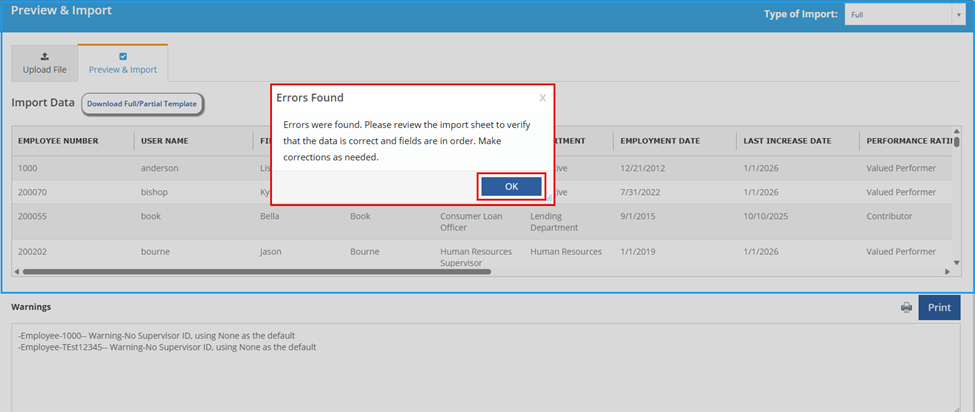Viewport: 975px width, 412px height.
Task: Click last increase date 10/10/2025
Action: coord(765,216)
